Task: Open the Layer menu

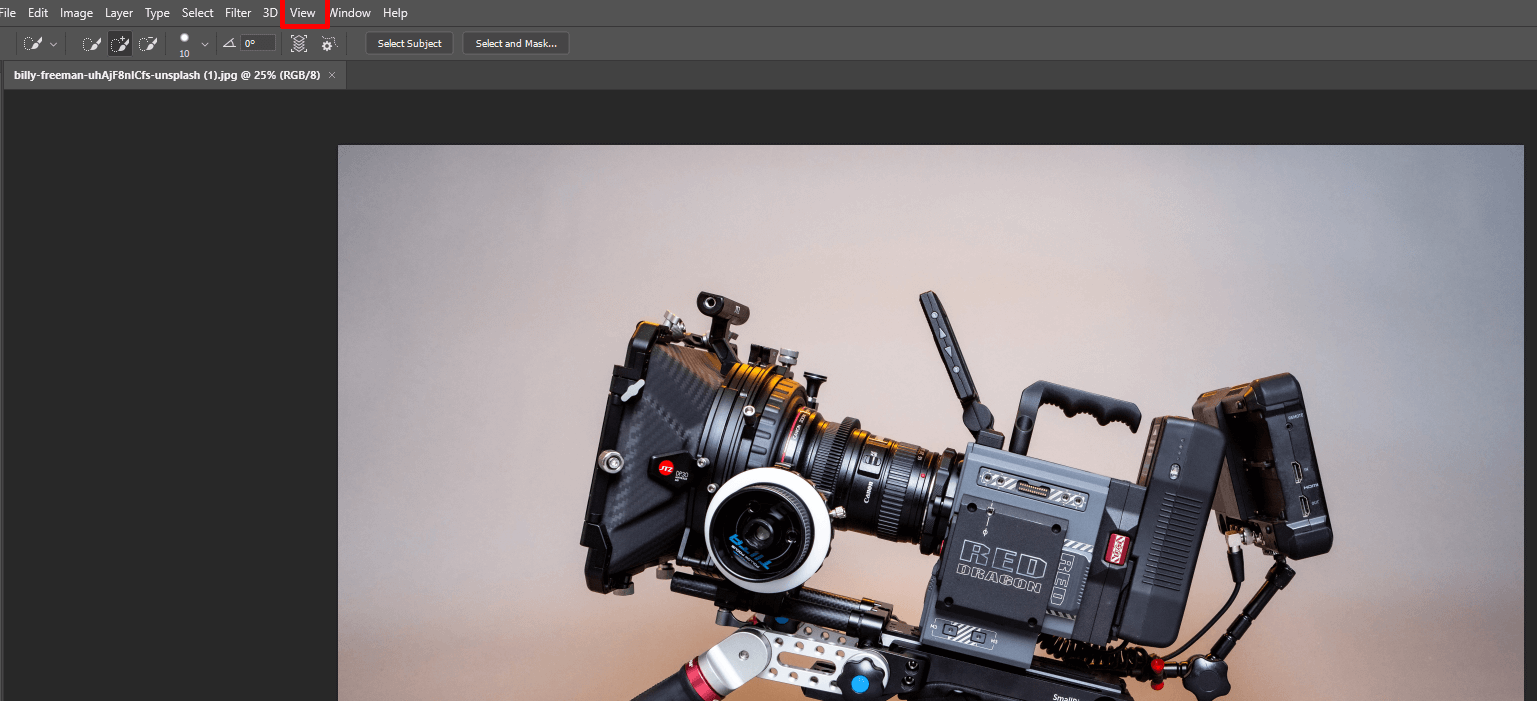Action: tap(119, 13)
